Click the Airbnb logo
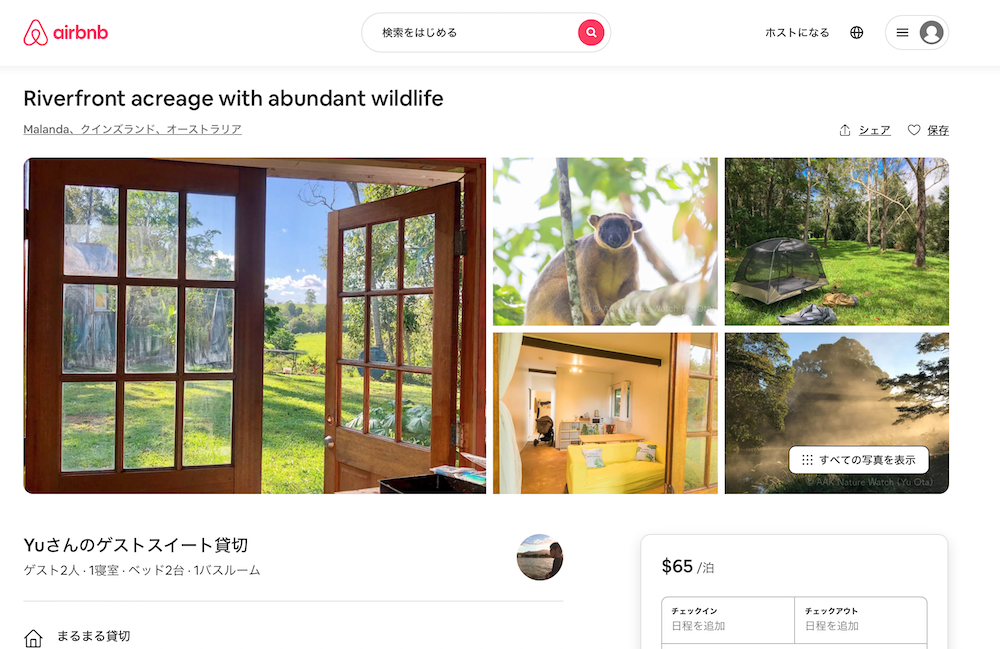Viewport: 1000px width, 649px height. click(66, 33)
